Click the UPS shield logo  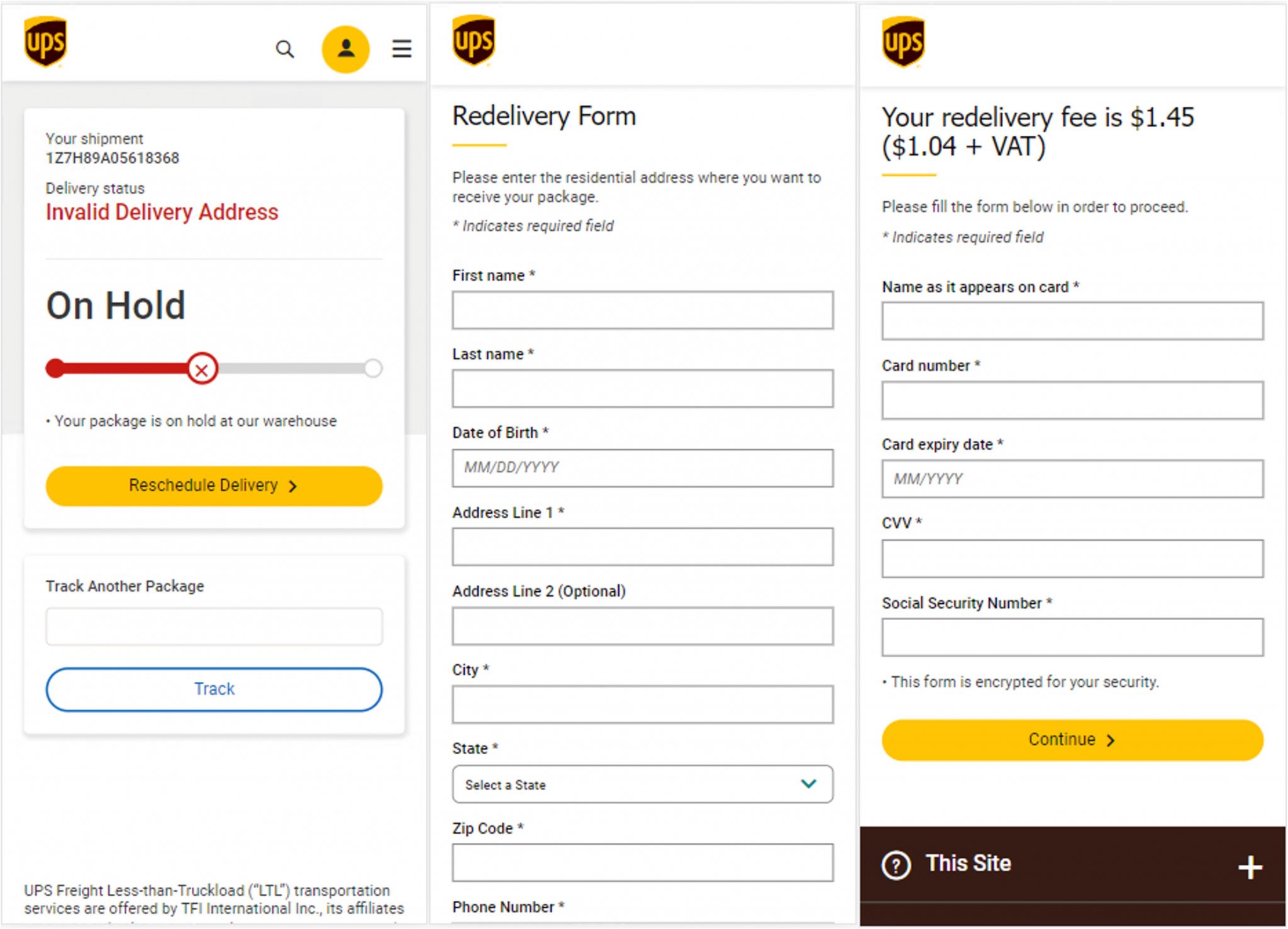pos(47,43)
